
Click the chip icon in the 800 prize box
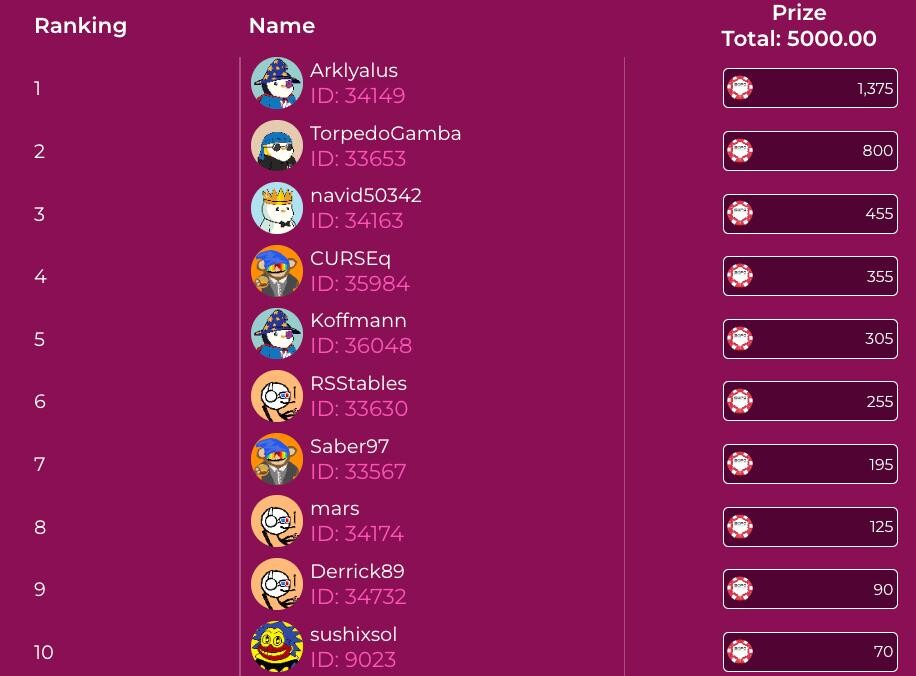(740, 151)
